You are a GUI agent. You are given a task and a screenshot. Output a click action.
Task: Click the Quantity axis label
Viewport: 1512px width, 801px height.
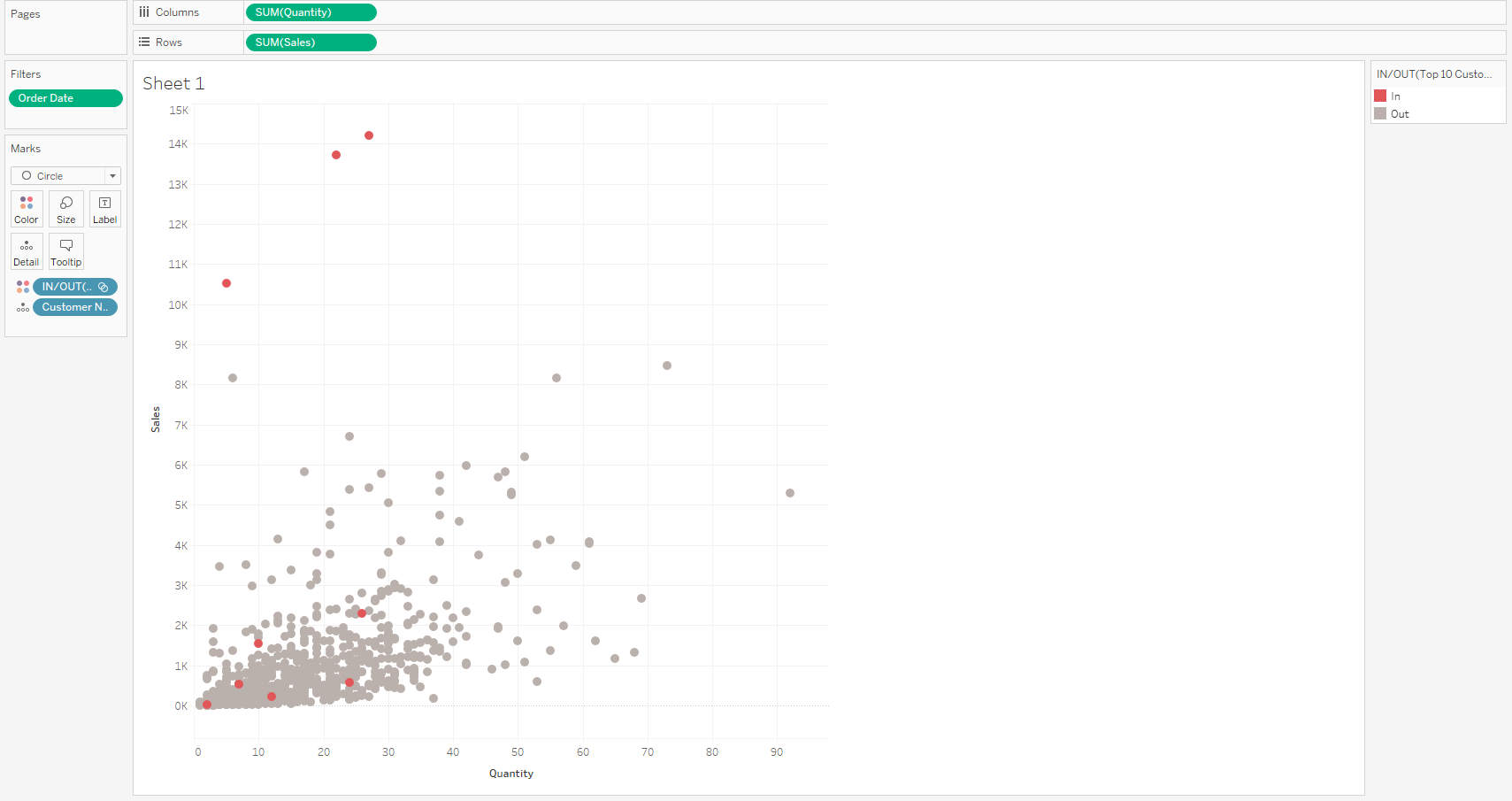tap(511, 774)
